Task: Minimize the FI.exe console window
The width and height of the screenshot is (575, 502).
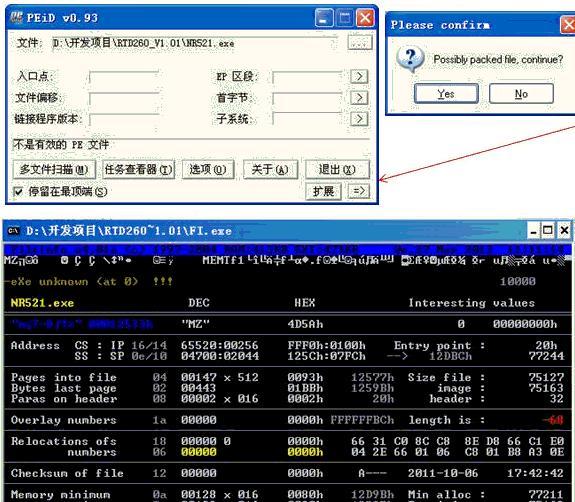Action: [533, 231]
